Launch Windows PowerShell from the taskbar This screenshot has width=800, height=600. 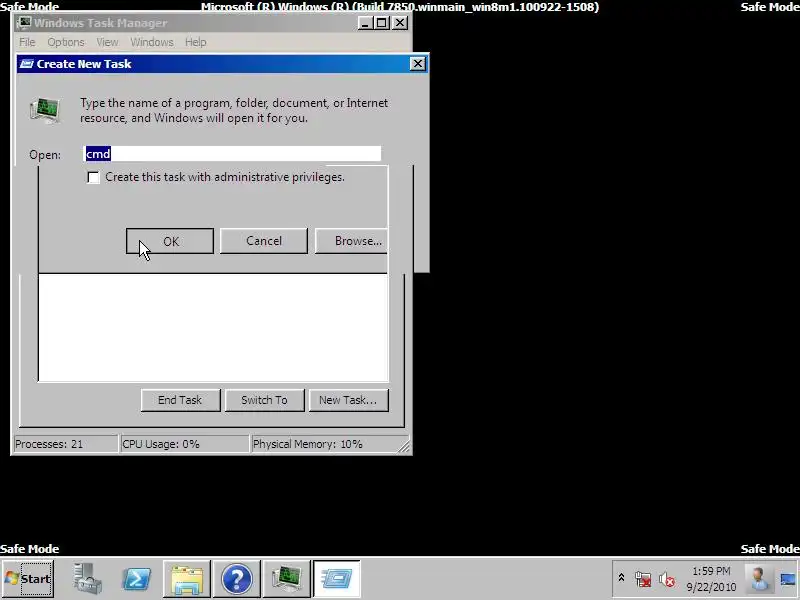click(x=136, y=579)
